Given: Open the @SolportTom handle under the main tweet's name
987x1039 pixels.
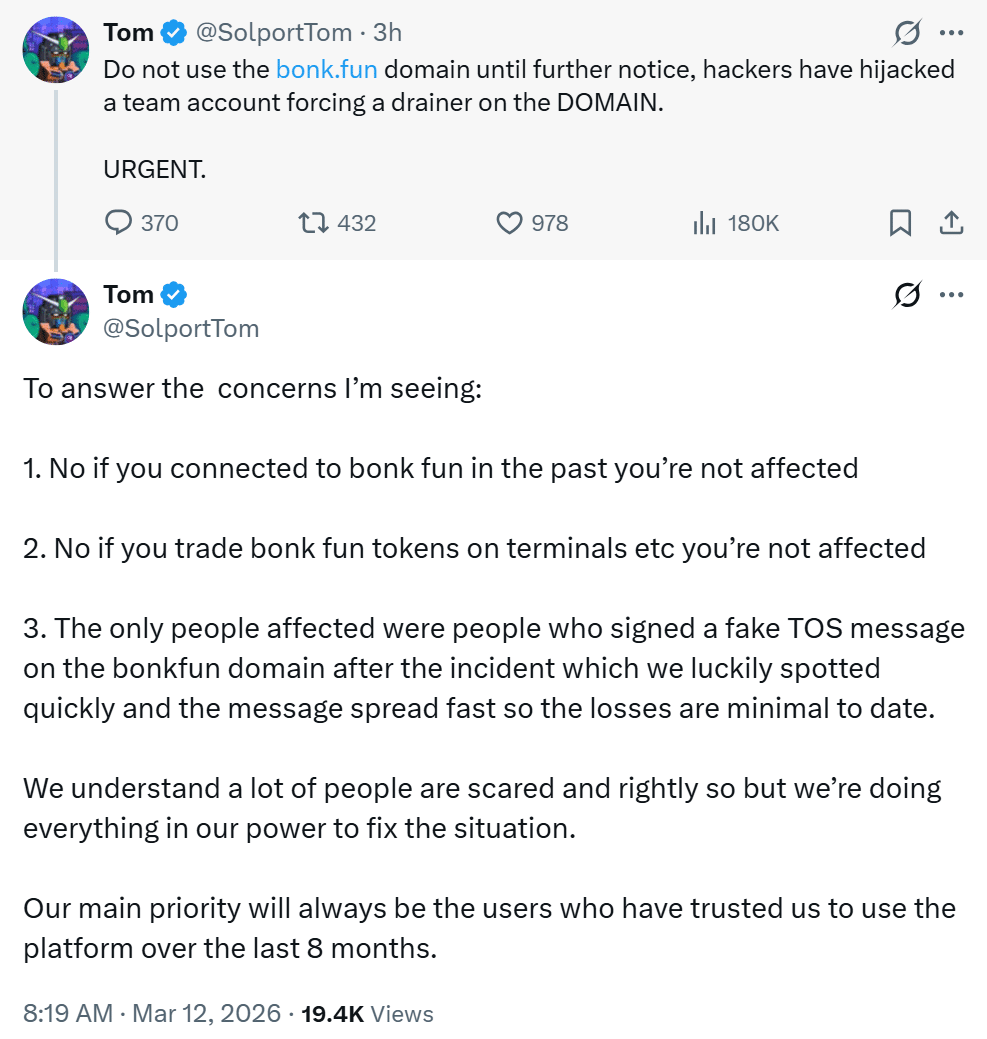Looking at the screenshot, I should (x=181, y=328).
